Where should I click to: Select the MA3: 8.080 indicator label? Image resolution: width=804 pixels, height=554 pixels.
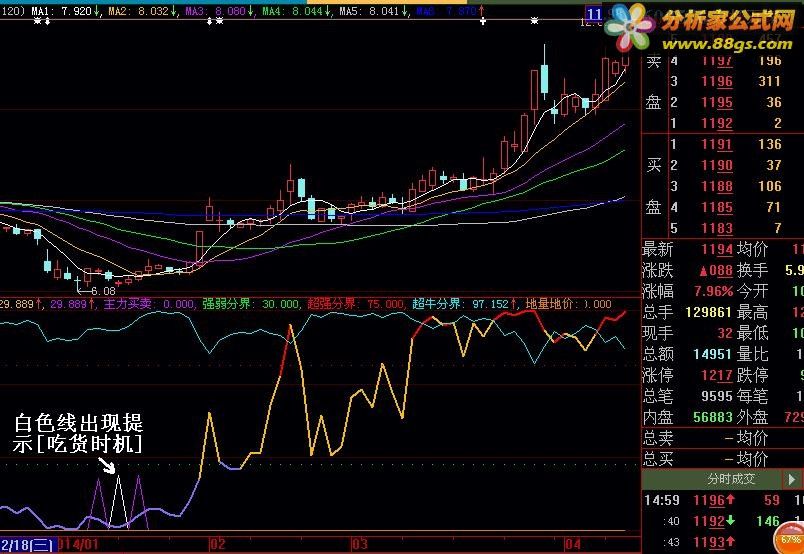(219, 11)
